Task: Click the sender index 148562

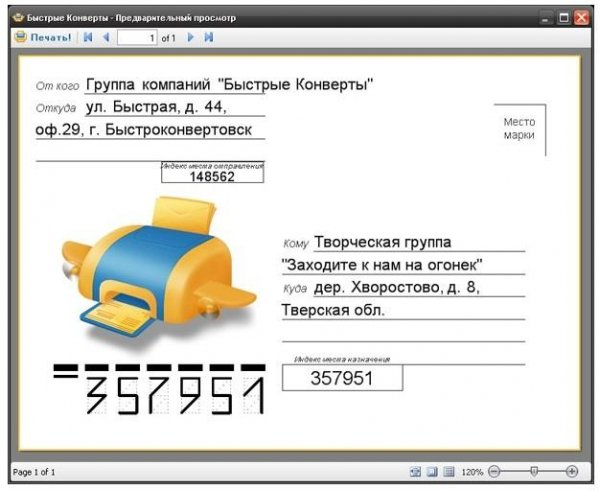Action: (212, 177)
